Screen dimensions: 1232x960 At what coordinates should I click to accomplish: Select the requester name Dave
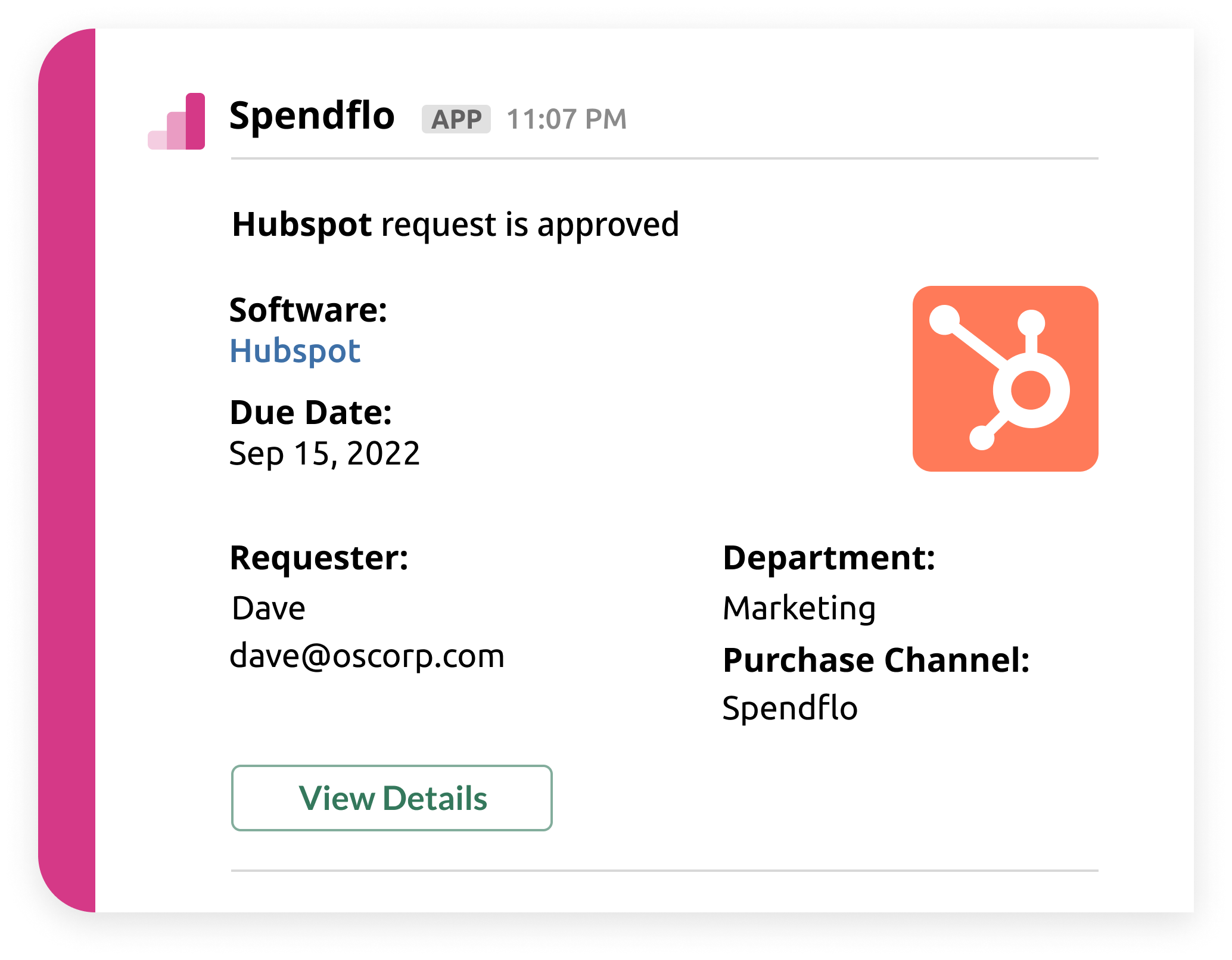click(269, 608)
